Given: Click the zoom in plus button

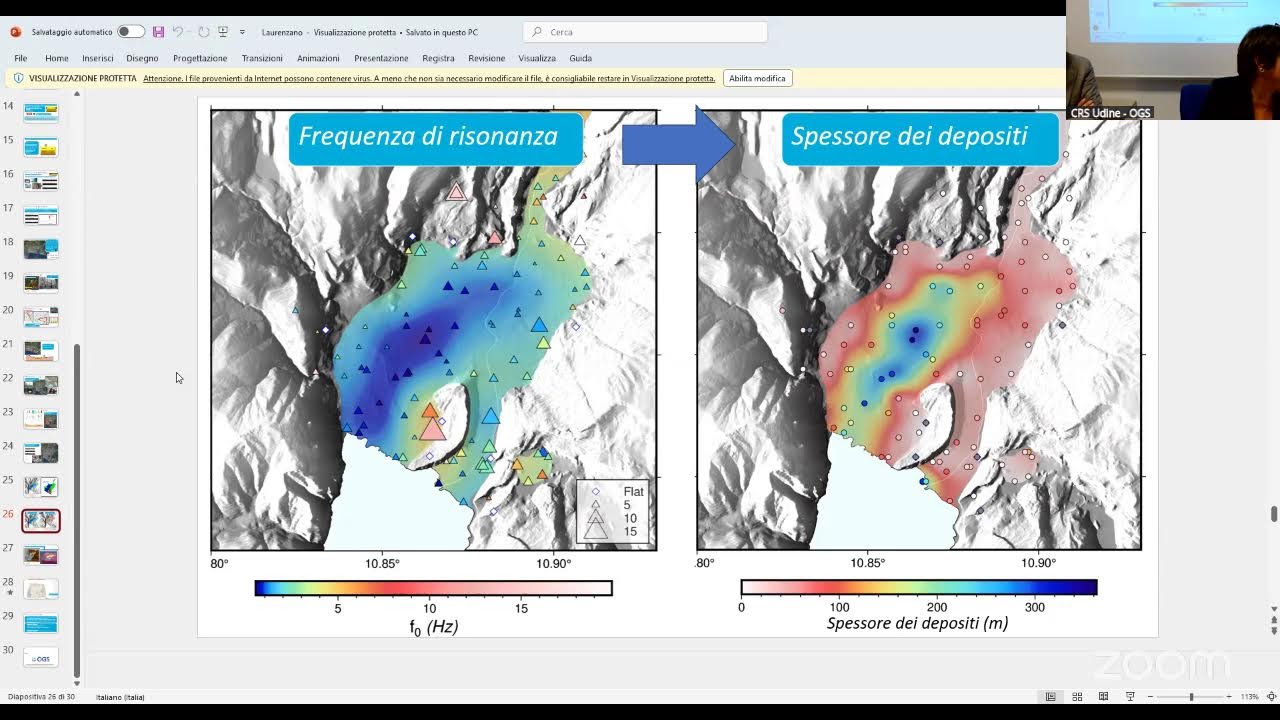Looking at the screenshot, I should (x=1229, y=696).
